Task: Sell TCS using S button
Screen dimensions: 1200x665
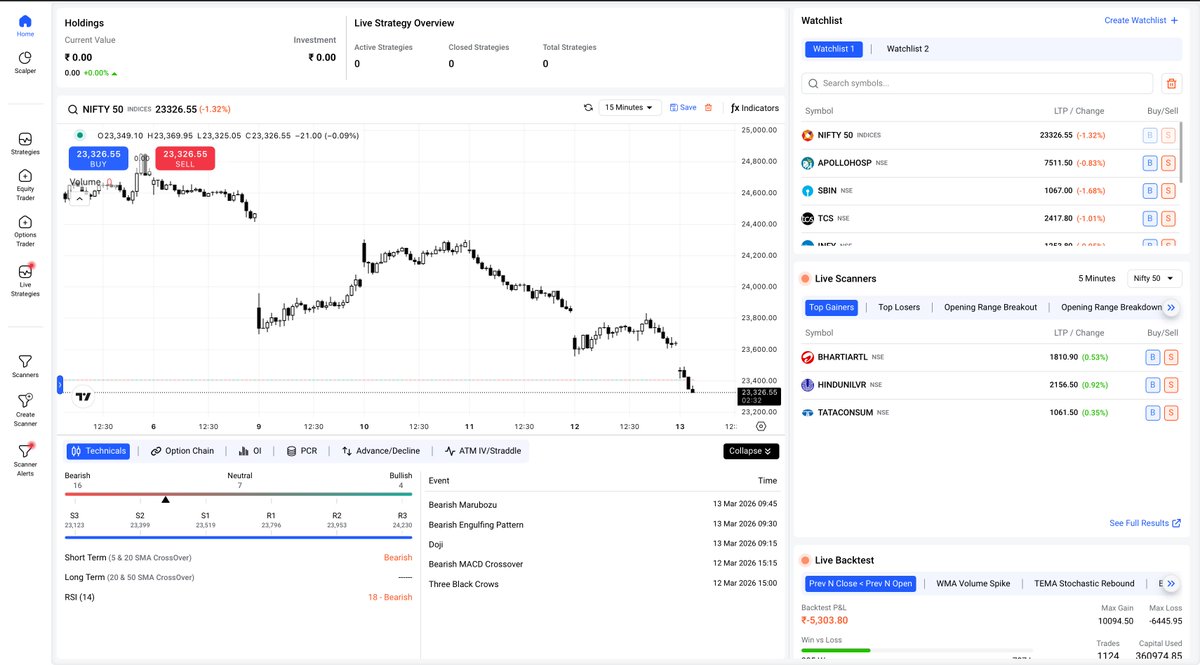Action: [1170, 218]
